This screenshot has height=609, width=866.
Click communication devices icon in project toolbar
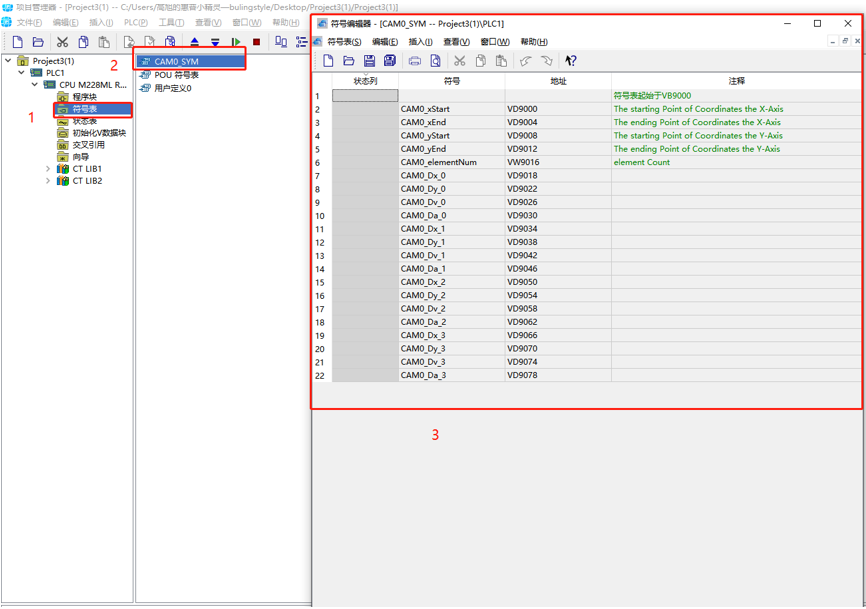coord(281,42)
